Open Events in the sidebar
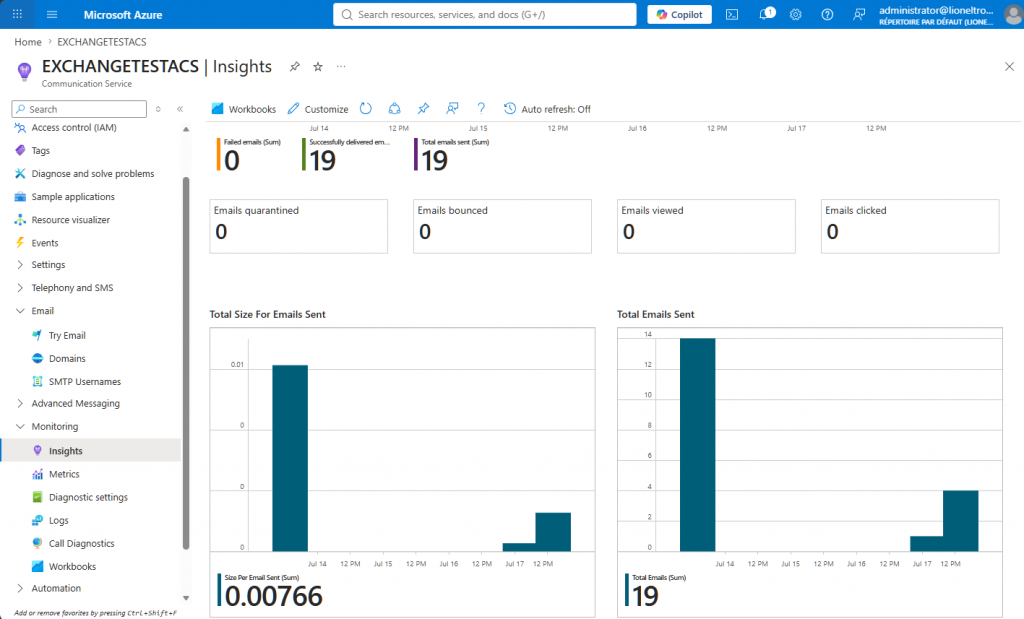The height and width of the screenshot is (619, 1024). (45, 243)
